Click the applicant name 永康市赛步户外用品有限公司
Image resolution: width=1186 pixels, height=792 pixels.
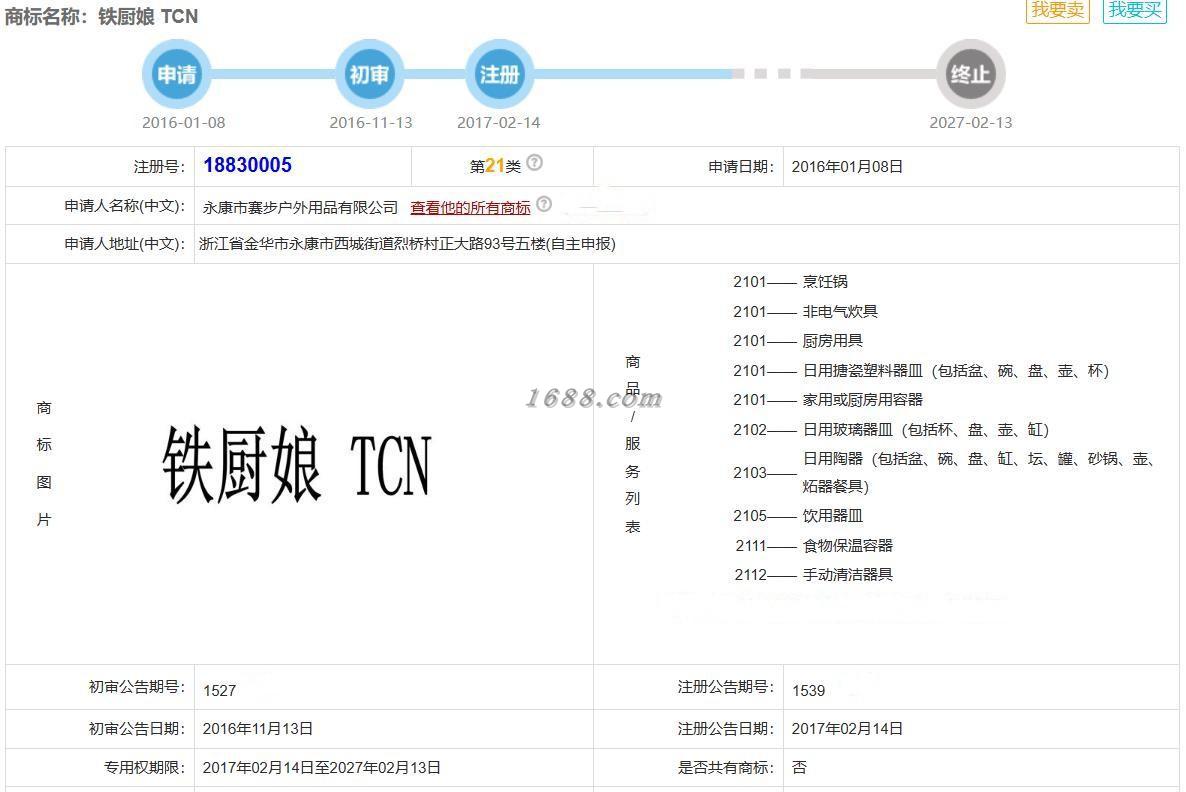(300, 207)
